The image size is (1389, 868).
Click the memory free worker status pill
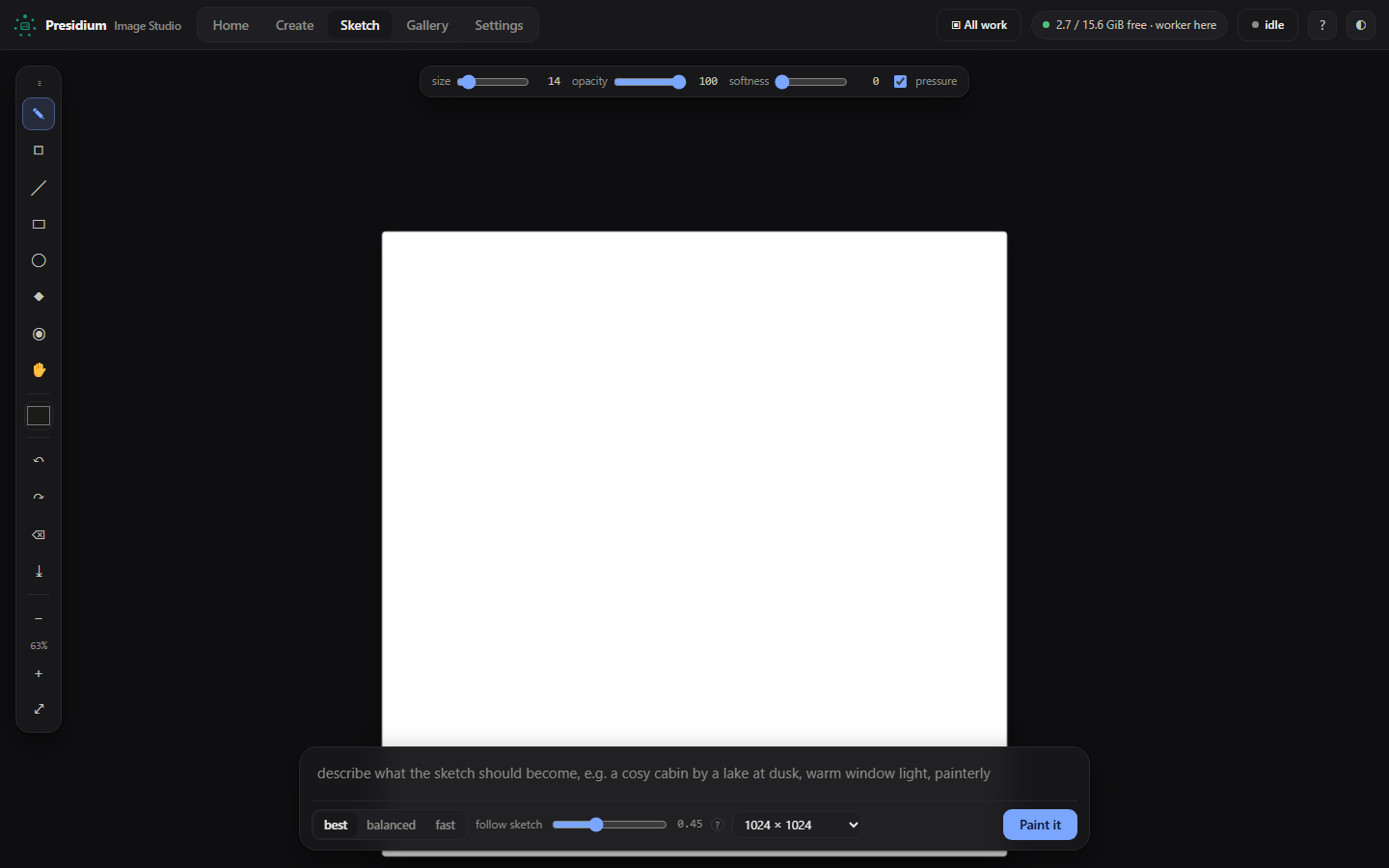(1130, 25)
